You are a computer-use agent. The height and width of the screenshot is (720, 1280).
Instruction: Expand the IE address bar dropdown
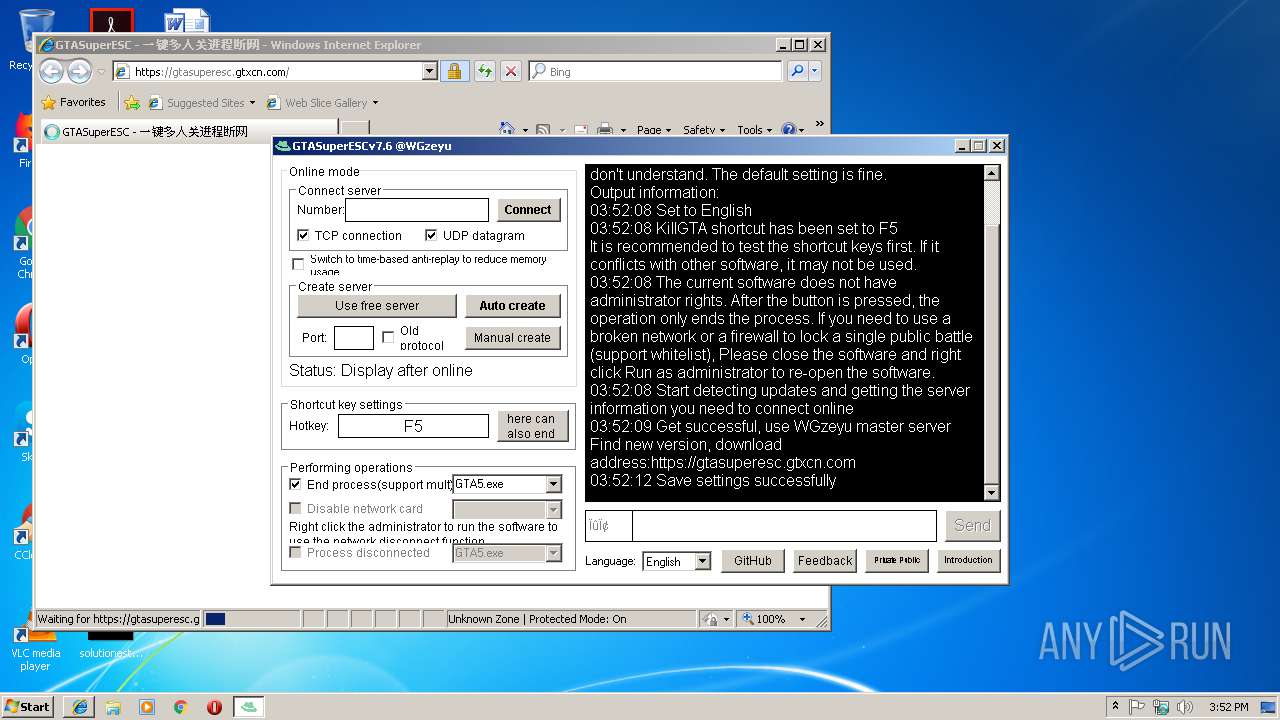pos(430,71)
